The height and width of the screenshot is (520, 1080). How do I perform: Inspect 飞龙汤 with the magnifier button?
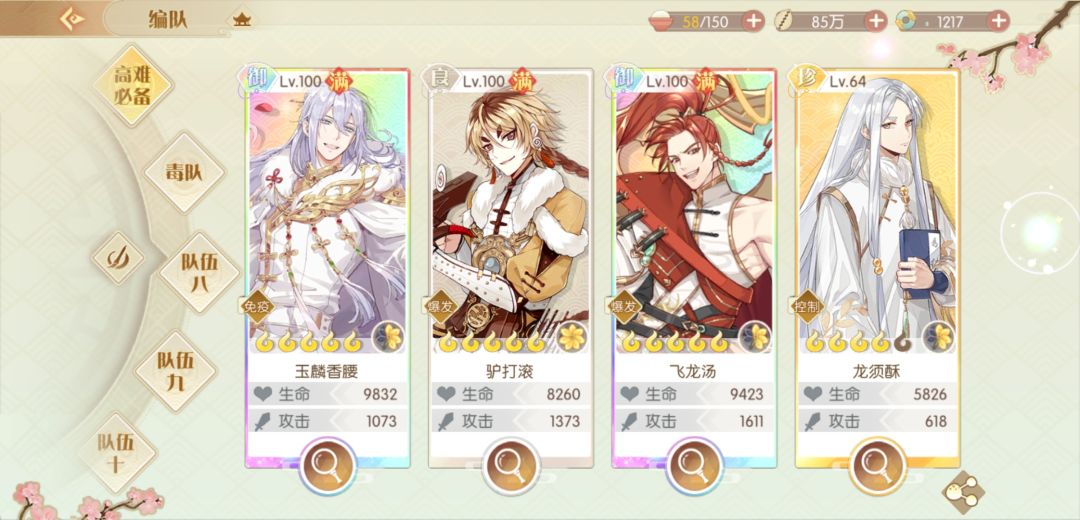tap(694, 466)
